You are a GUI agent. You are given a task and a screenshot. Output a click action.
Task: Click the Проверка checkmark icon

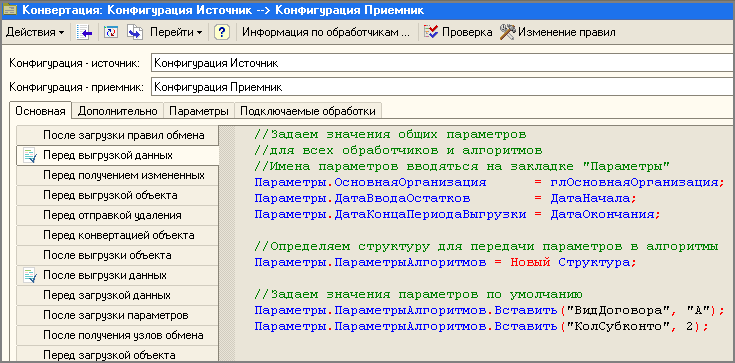pos(431,32)
